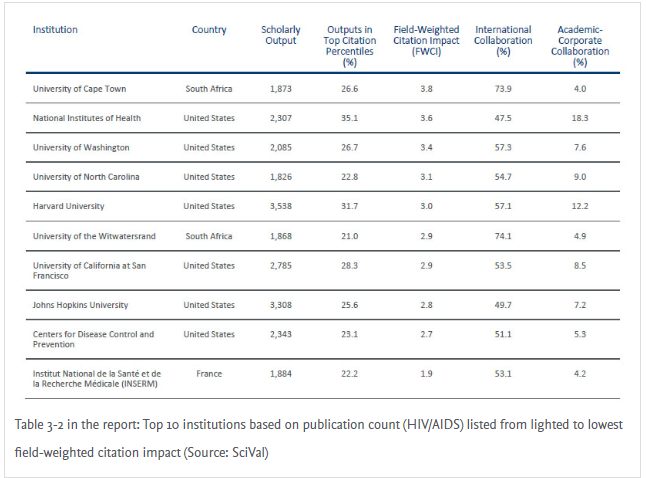Click top citation percentile value 21.0
The width and height of the screenshot is (647, 478).
349,236
